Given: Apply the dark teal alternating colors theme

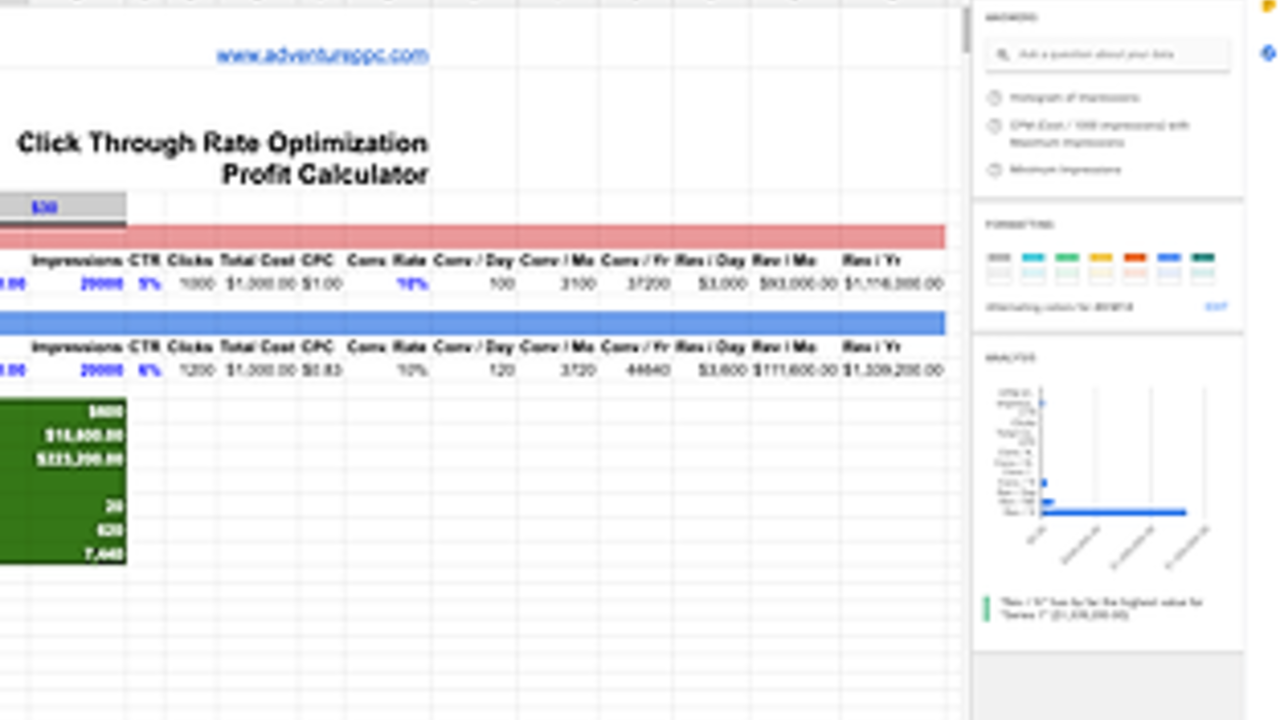Looking at the screenshot, I should [x=1203, y=266].
